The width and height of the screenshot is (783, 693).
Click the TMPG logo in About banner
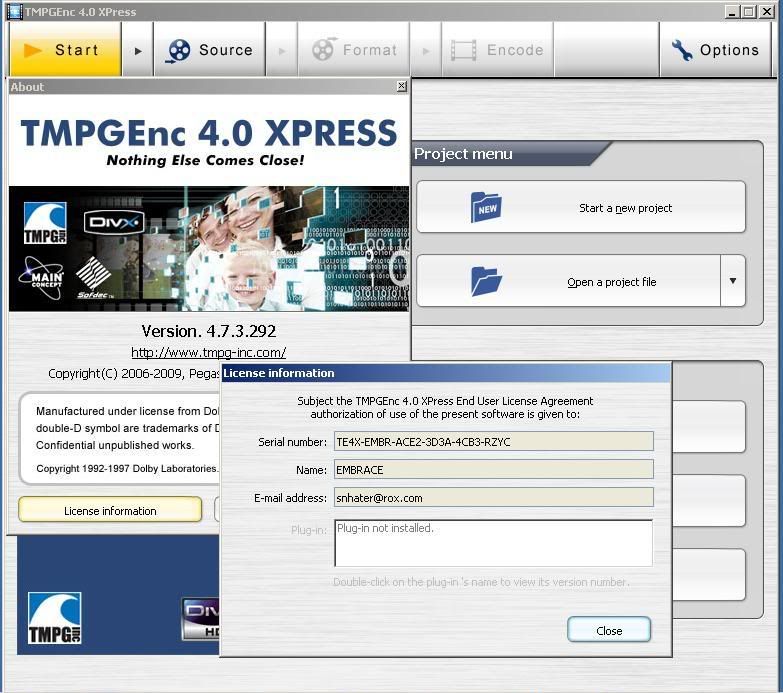point(45,223)
